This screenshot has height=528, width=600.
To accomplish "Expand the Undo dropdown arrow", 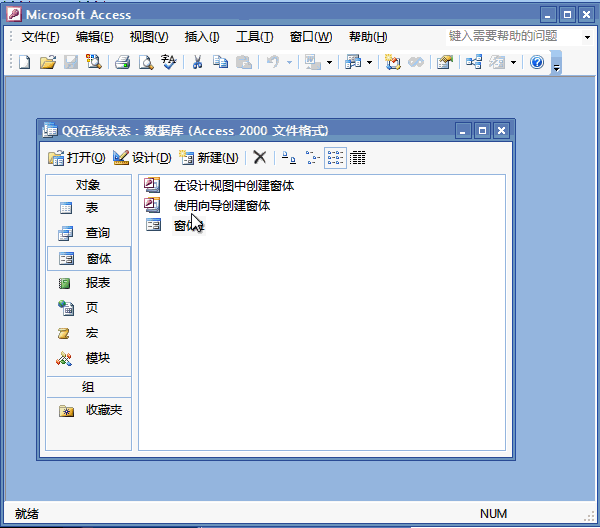I will 290,62.
